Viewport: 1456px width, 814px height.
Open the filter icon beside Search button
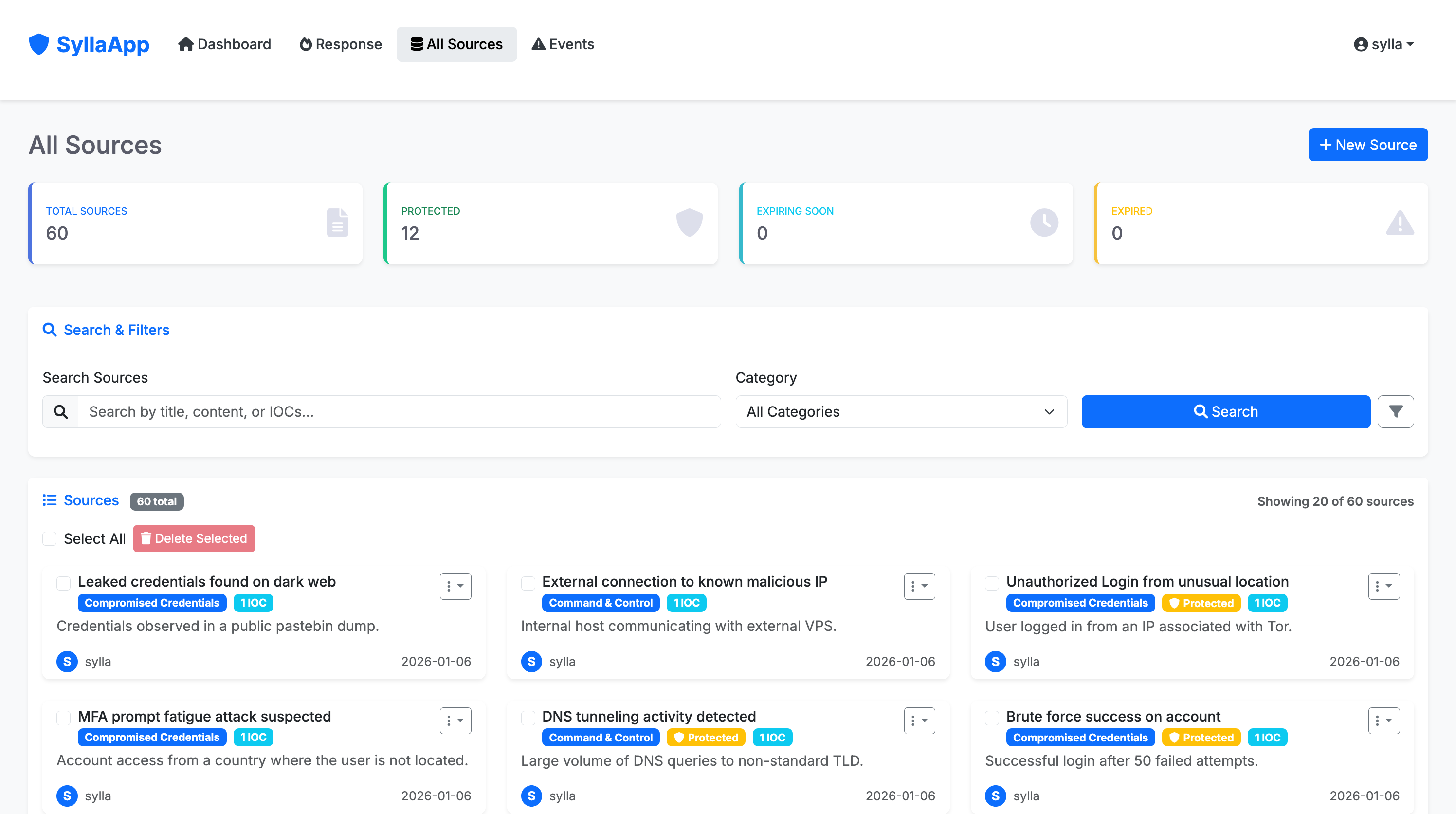click(1396, 411)
